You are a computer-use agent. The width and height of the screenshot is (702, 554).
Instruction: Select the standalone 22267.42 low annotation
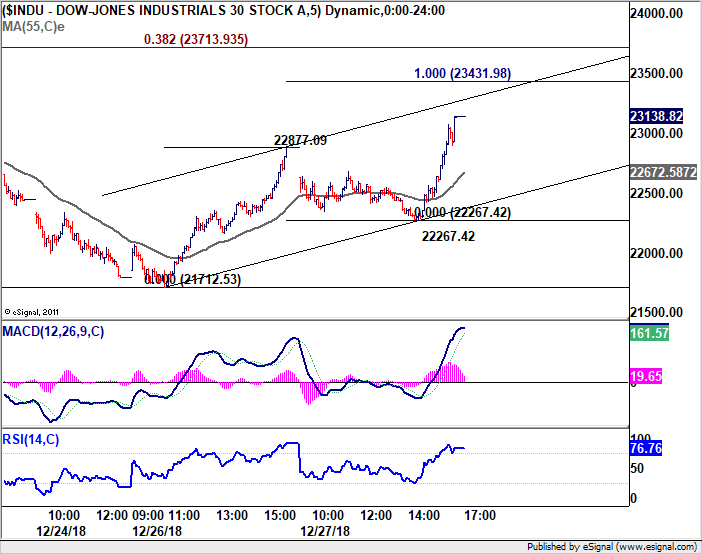point(448,236)
